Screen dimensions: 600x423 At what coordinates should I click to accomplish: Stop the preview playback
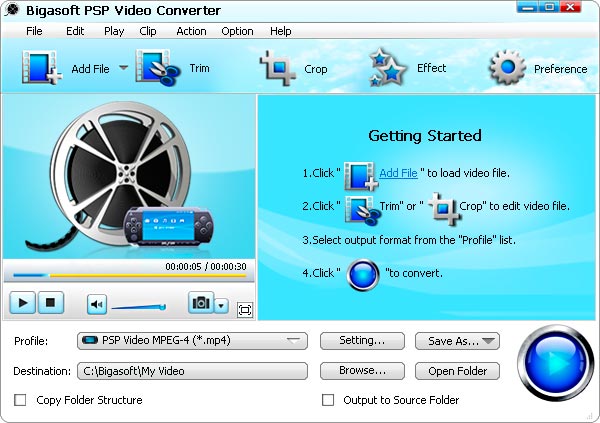50,303
